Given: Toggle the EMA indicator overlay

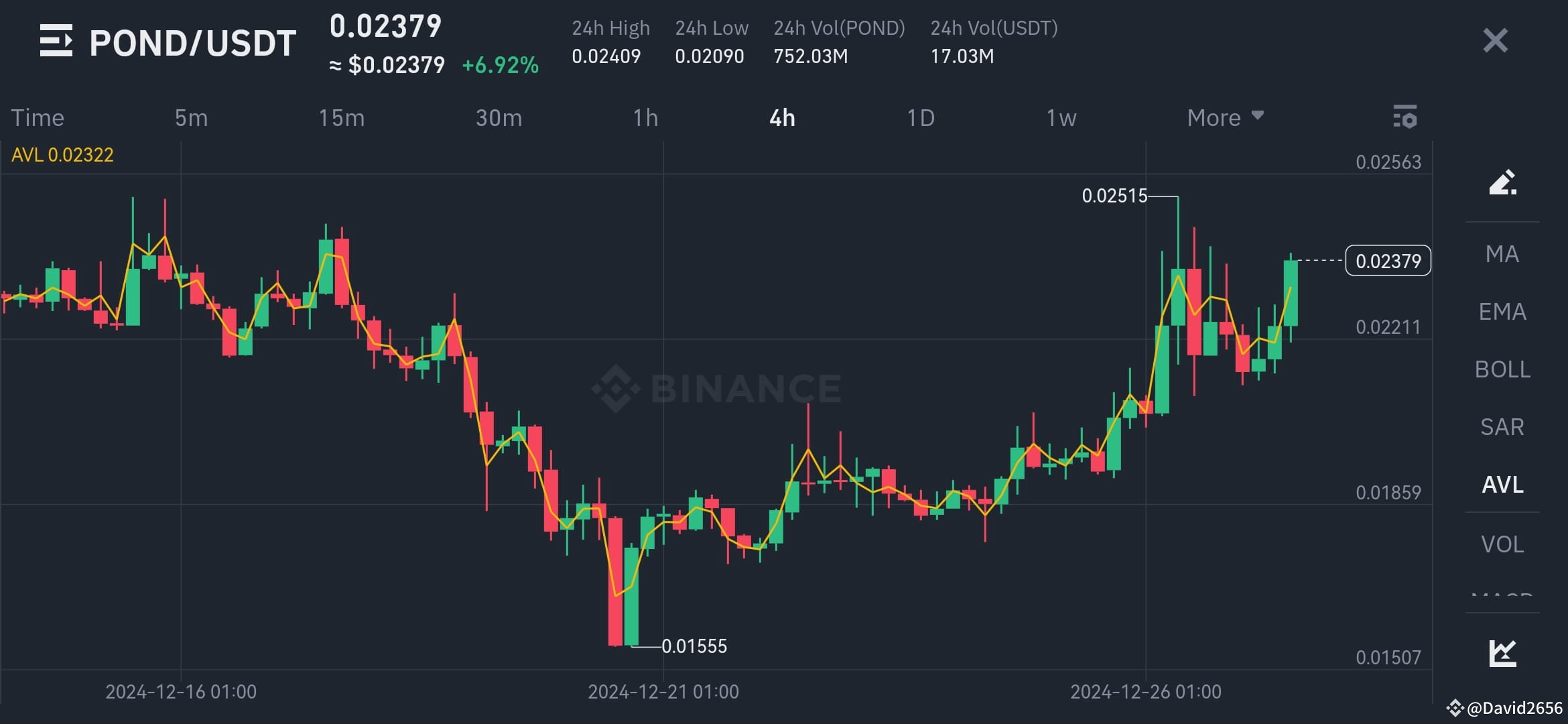Looking at the screenshot, I should 1502,311.
